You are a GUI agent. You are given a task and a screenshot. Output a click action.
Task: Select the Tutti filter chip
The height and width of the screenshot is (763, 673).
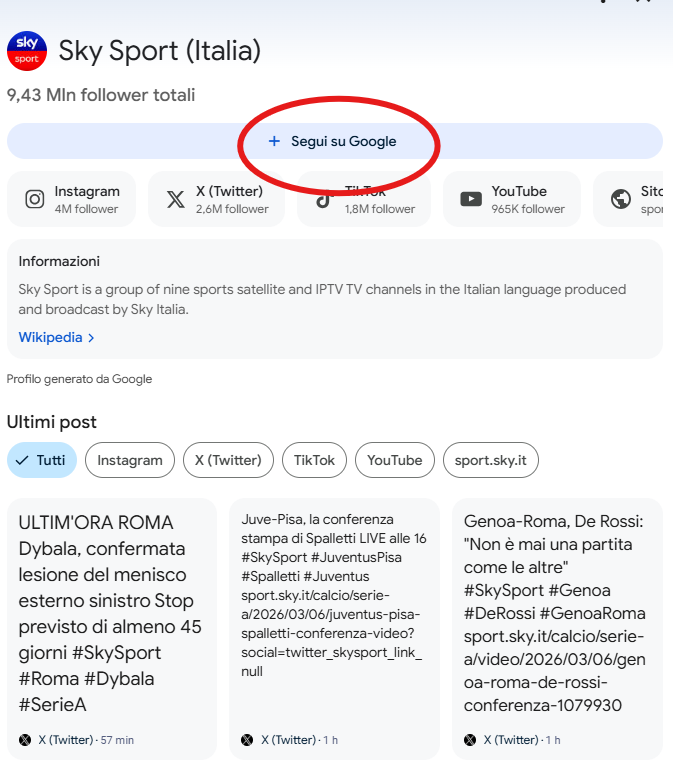coord(41,460)
